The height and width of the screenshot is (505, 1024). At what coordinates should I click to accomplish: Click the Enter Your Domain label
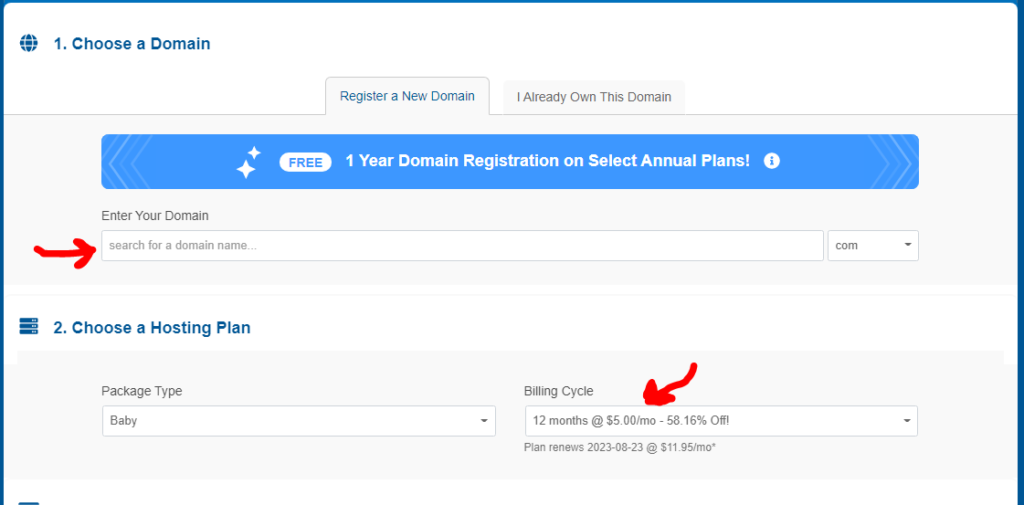click(155, 216)
